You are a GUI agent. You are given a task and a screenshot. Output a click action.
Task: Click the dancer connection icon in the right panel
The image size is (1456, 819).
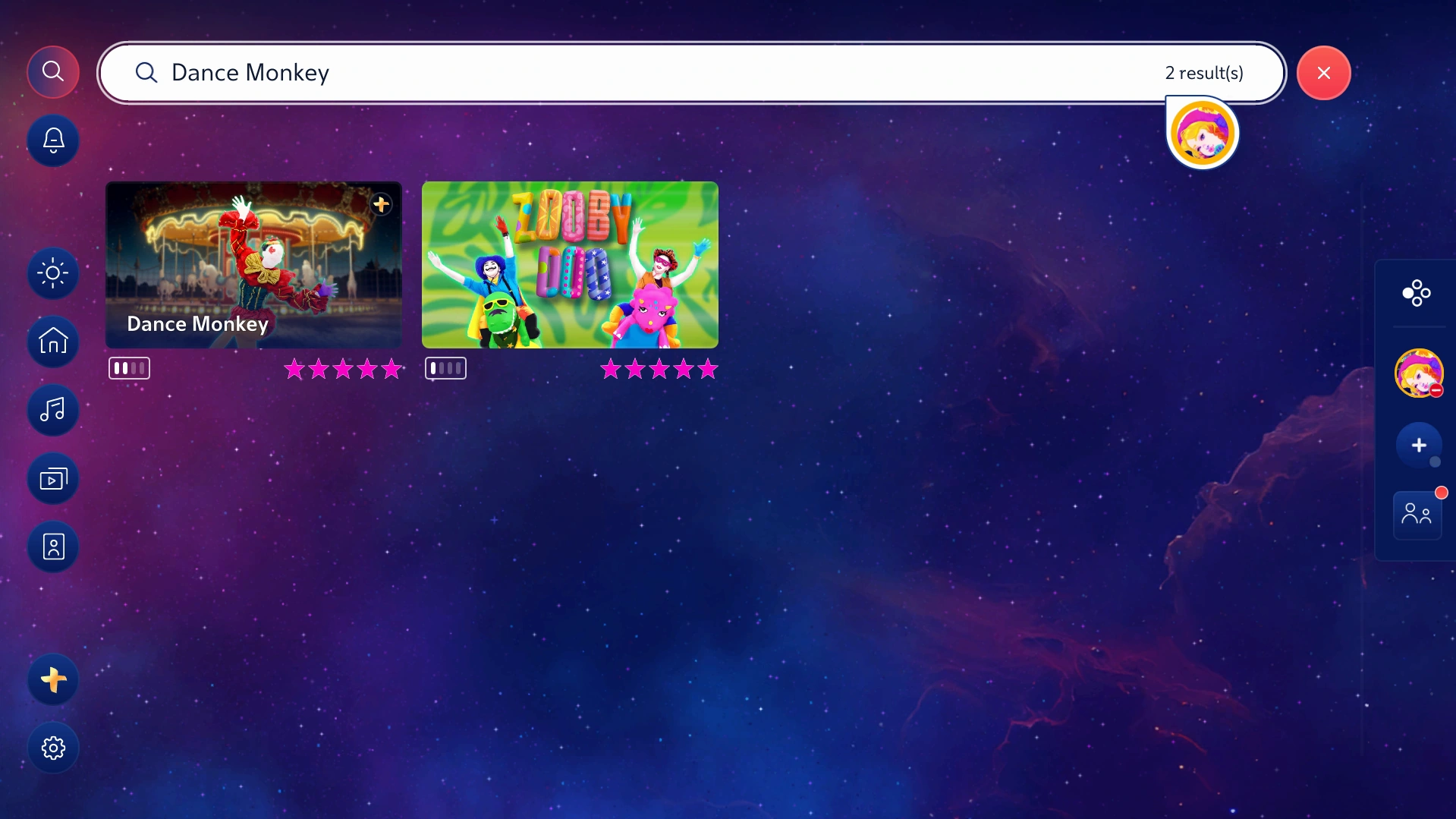coord(1416,293)
